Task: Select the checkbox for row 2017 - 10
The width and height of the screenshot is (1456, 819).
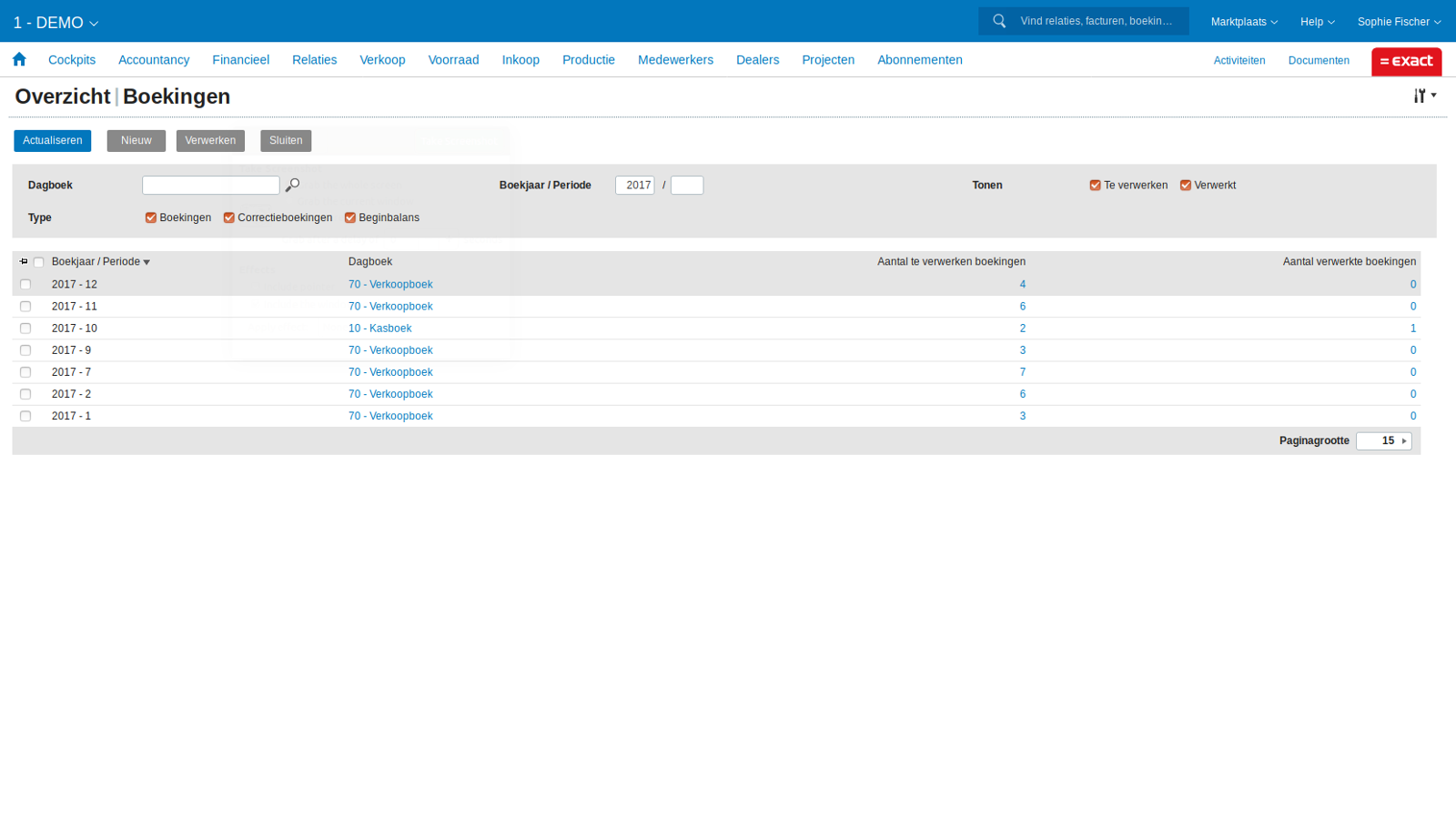Action: pos(25,328)
